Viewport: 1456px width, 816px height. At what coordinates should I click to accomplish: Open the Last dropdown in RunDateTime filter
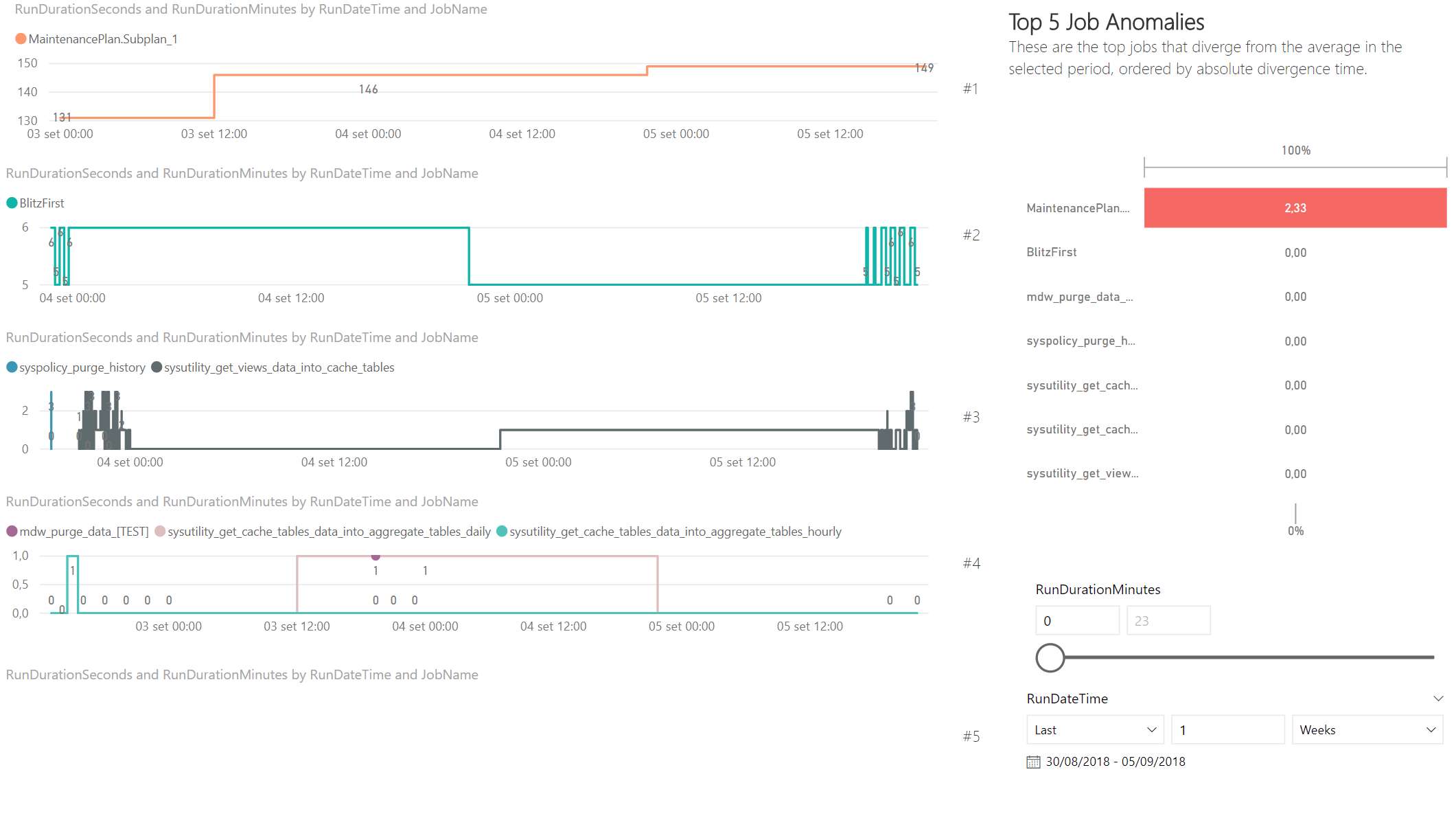tap(1094, 729)
